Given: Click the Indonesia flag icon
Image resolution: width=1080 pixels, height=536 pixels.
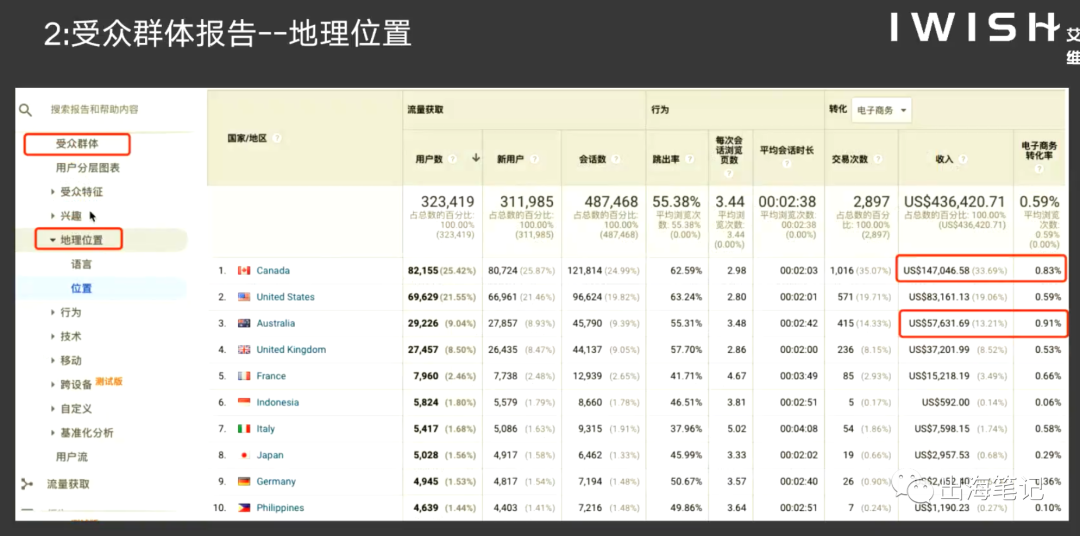Looking at the screenshot, I should (244, 402).
